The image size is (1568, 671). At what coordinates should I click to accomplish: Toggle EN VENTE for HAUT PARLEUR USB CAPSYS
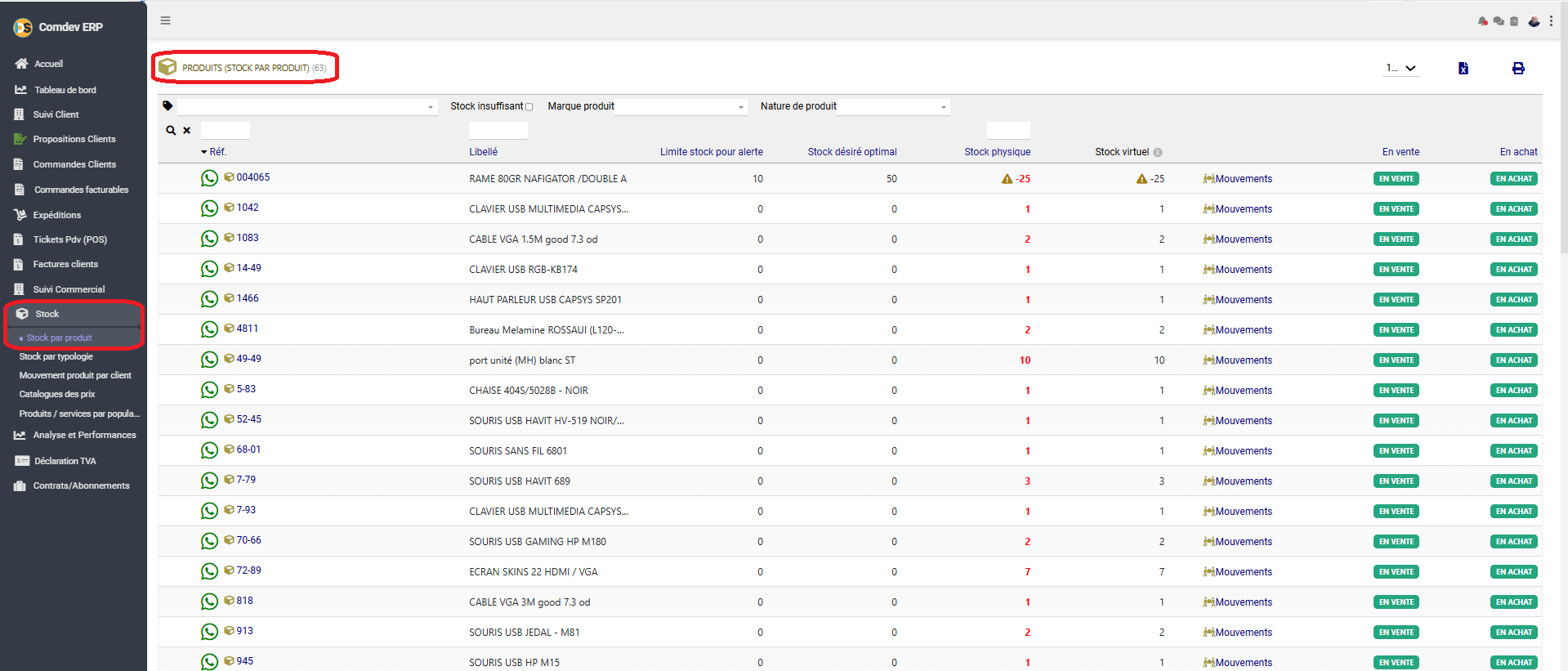click(1396, 299)
